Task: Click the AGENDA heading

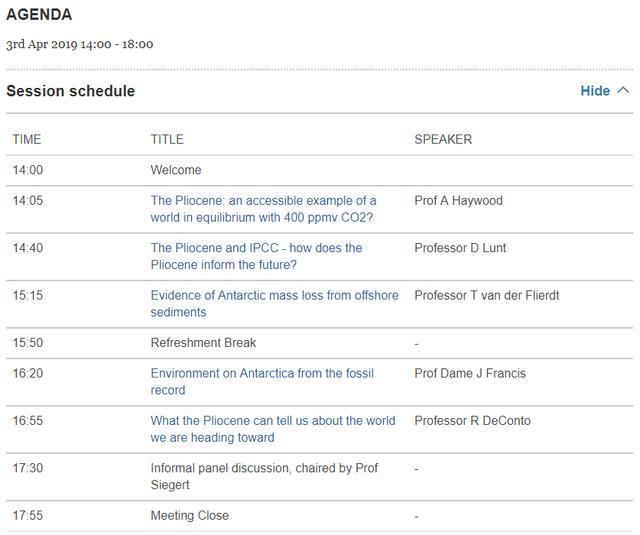Action: tap(39, 16)
